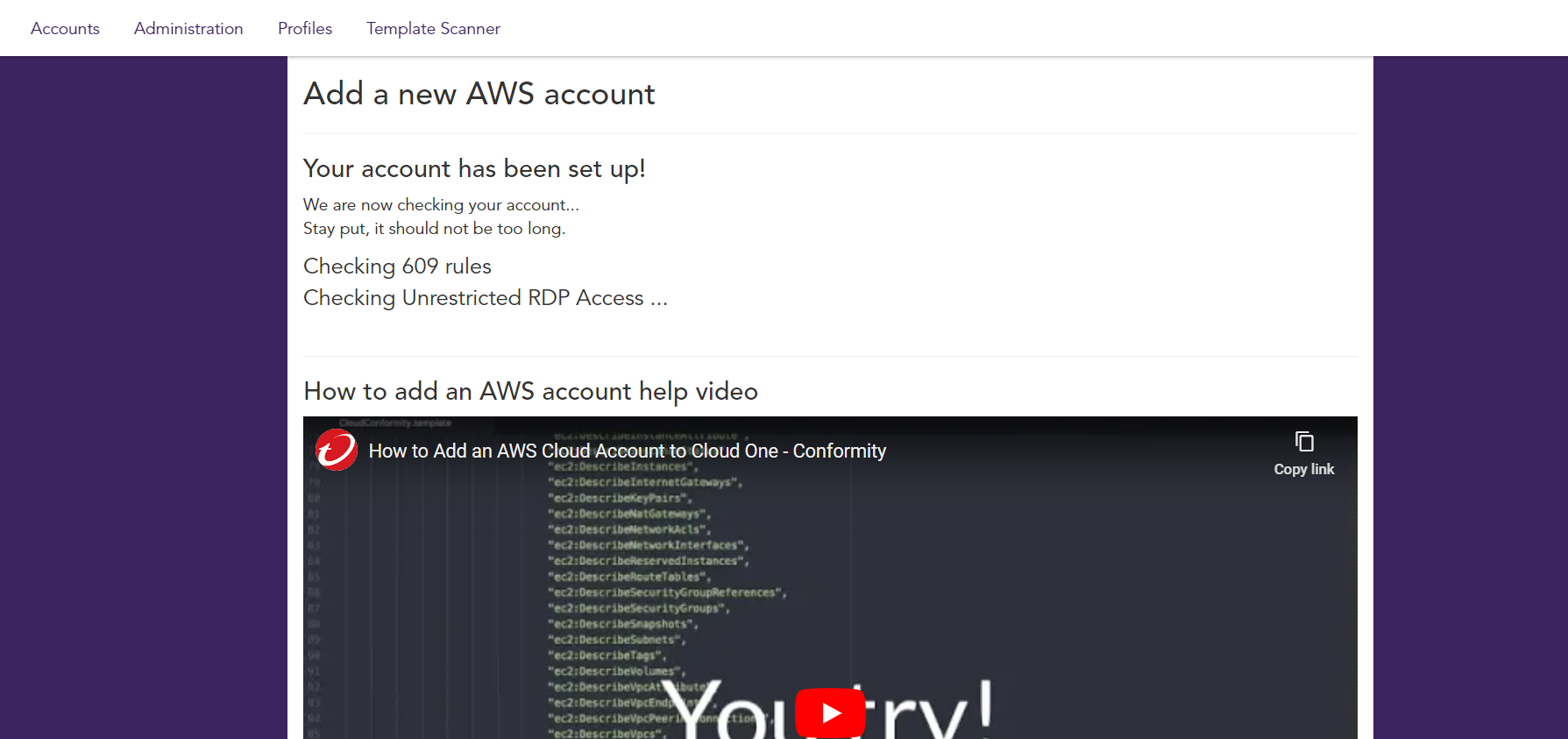Click 'We are now checking your account' text
This screenshot has height=739, width=1568.
[441, 204]
